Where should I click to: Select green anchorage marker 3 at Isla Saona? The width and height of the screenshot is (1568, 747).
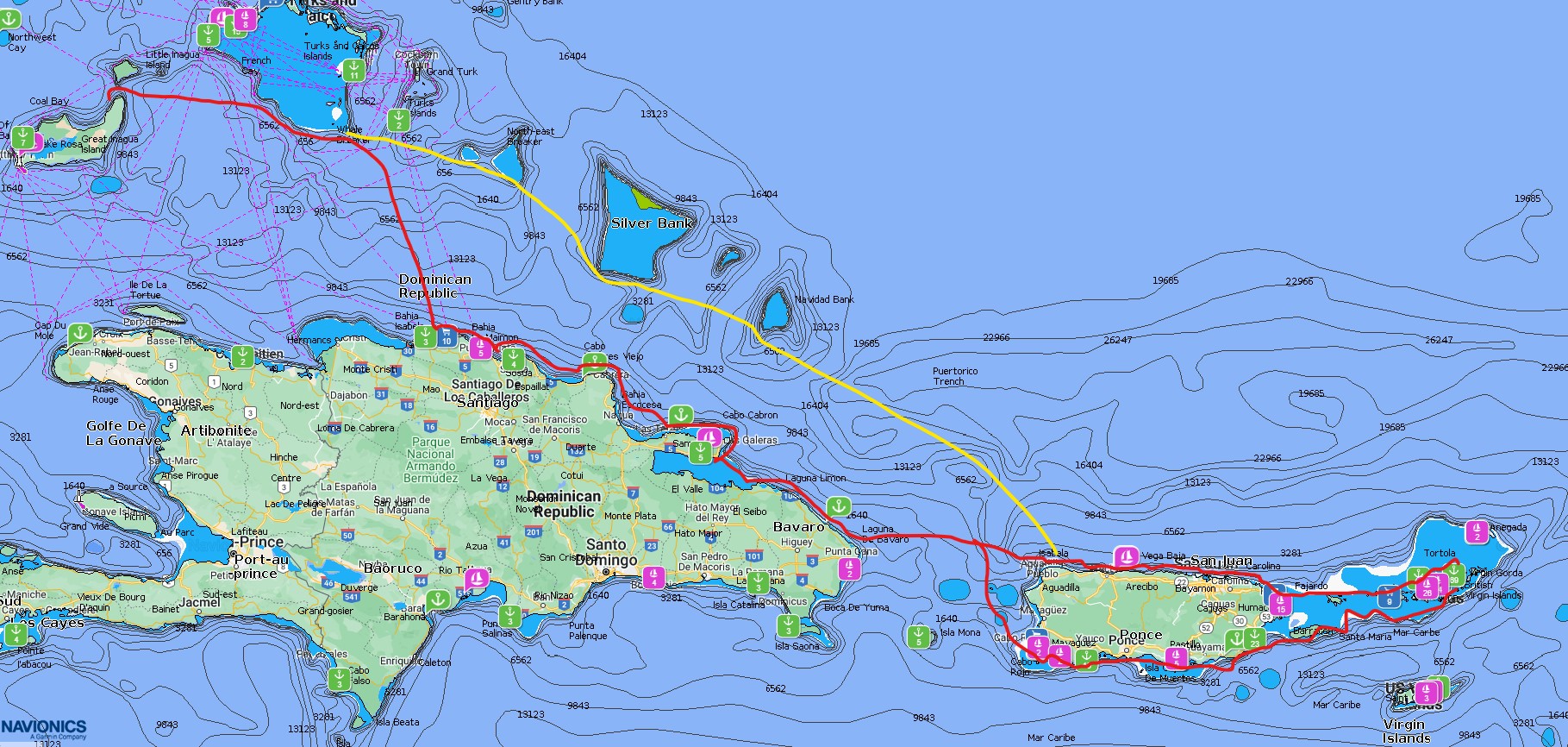(x=788, y=625)
